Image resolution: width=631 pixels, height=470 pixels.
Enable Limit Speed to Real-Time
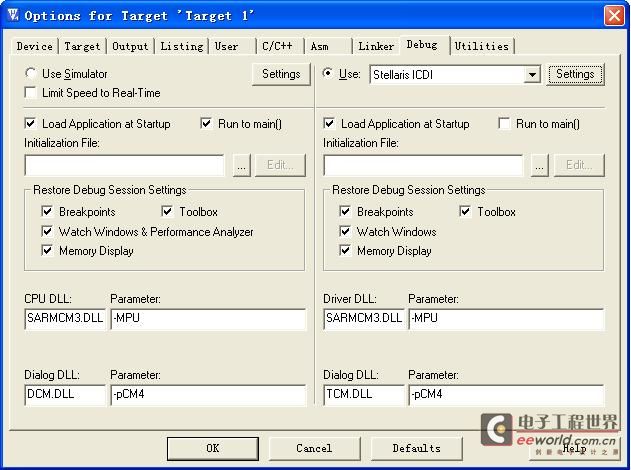pyautogui.click(x=31, y=93)
